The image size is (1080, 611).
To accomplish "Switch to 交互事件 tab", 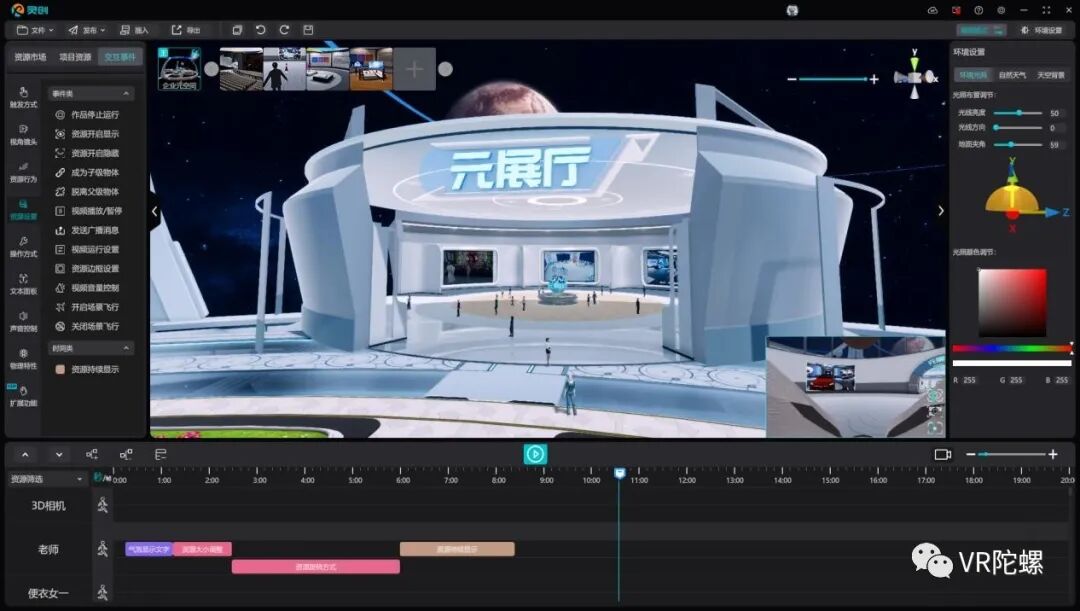I will point(120,57).
